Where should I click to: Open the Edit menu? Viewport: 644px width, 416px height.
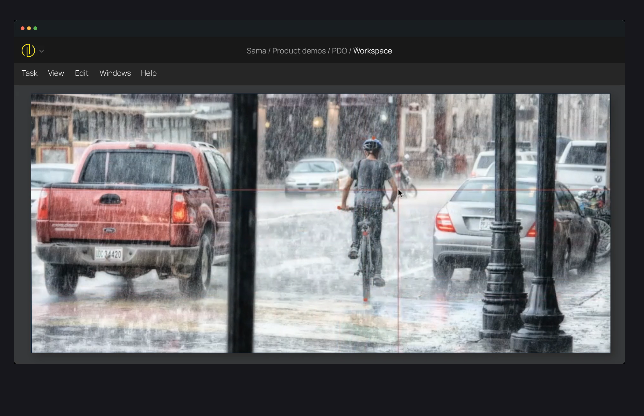coord(82,73)
